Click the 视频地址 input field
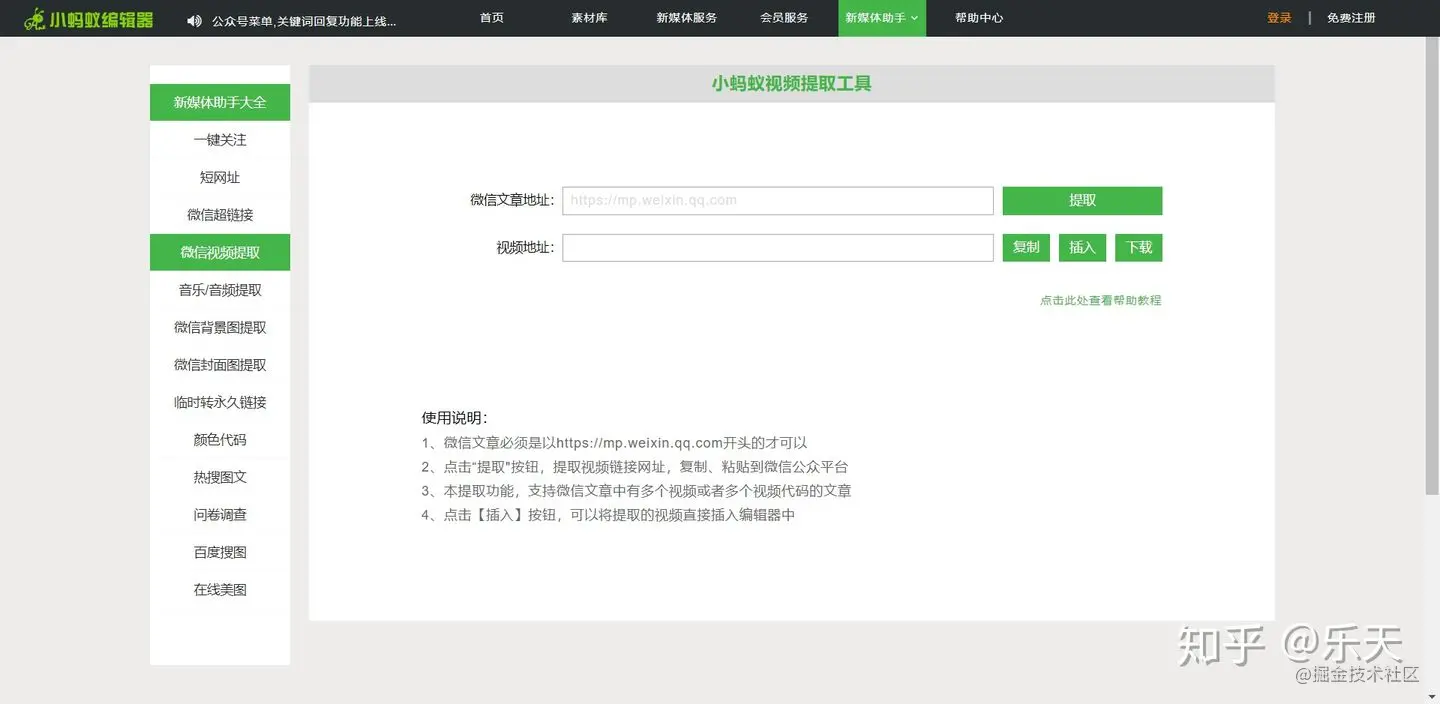The image size is (1440, 704). click(777, 247)
